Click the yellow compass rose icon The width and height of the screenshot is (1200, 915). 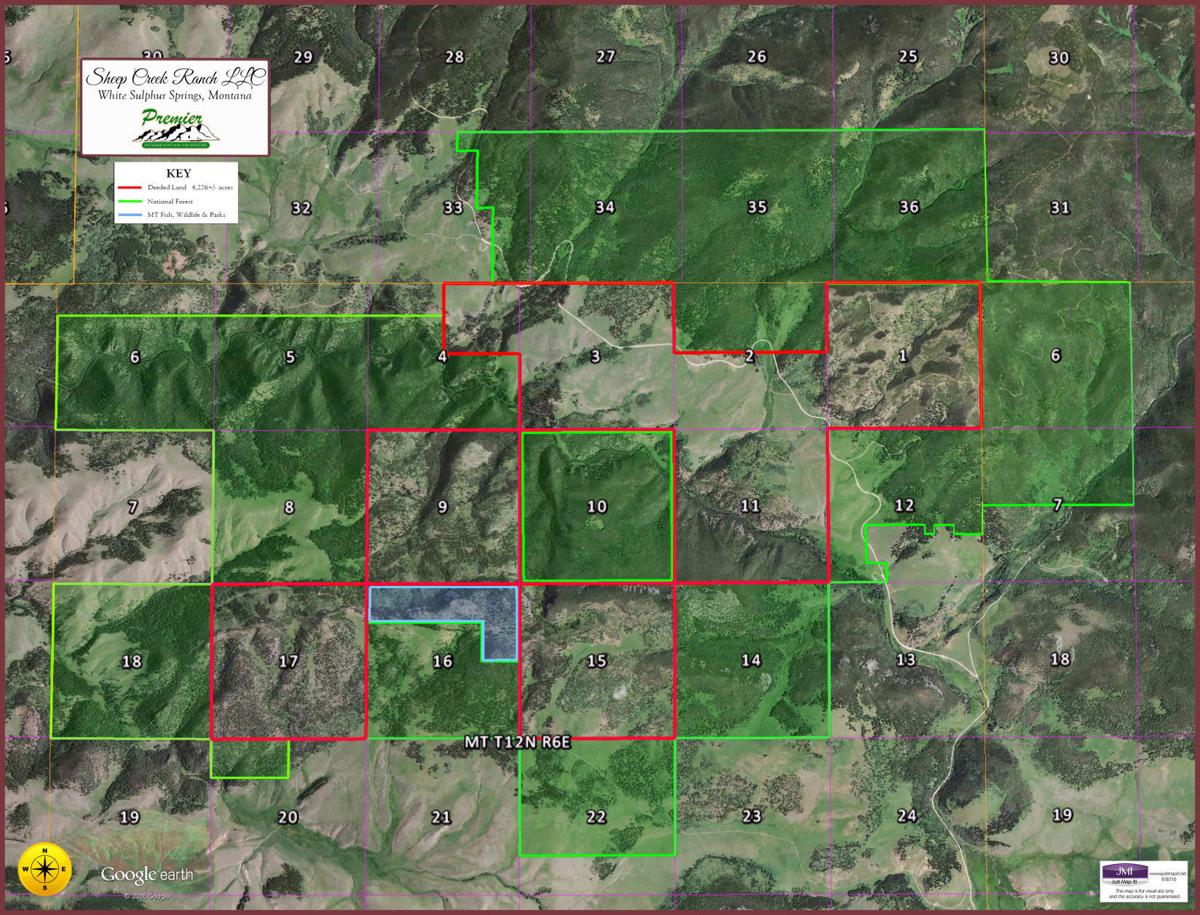tap(45, 868)
